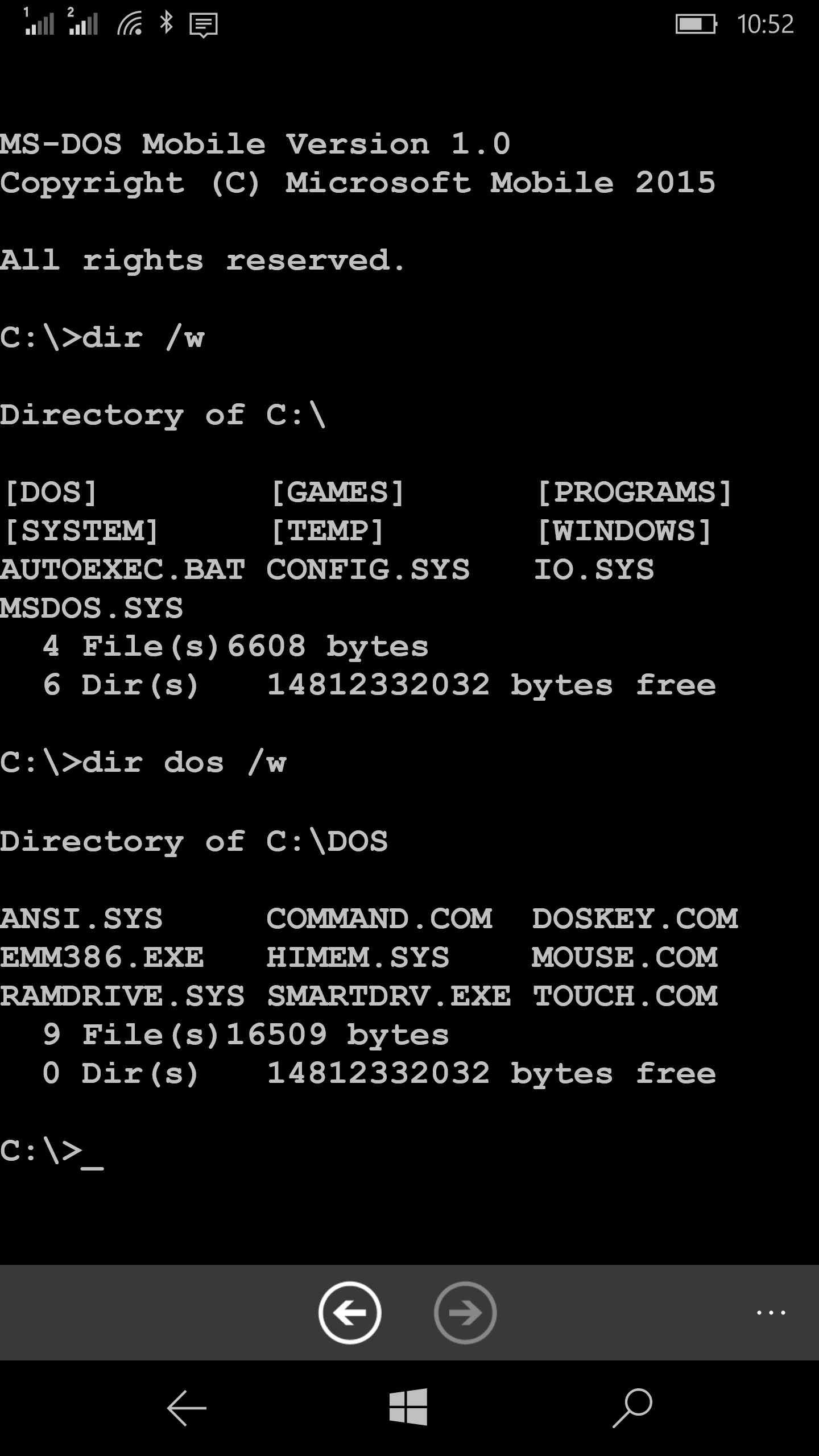
Task: Tap the Bluetooth status icon
Action: click(166, 23)
